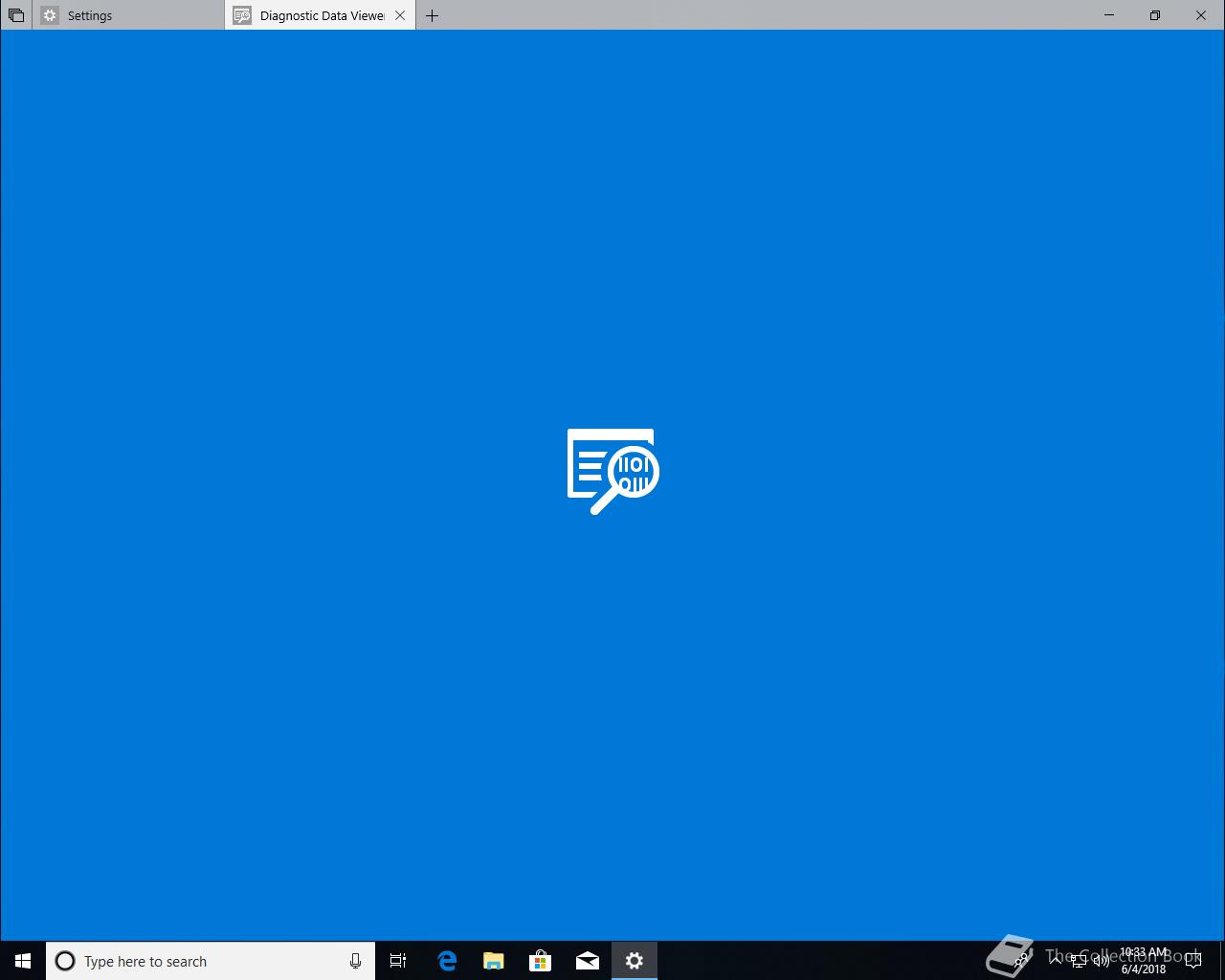Open network icon in system tray
Viewport: 1225px width, 980px height.
point(1078,961)
